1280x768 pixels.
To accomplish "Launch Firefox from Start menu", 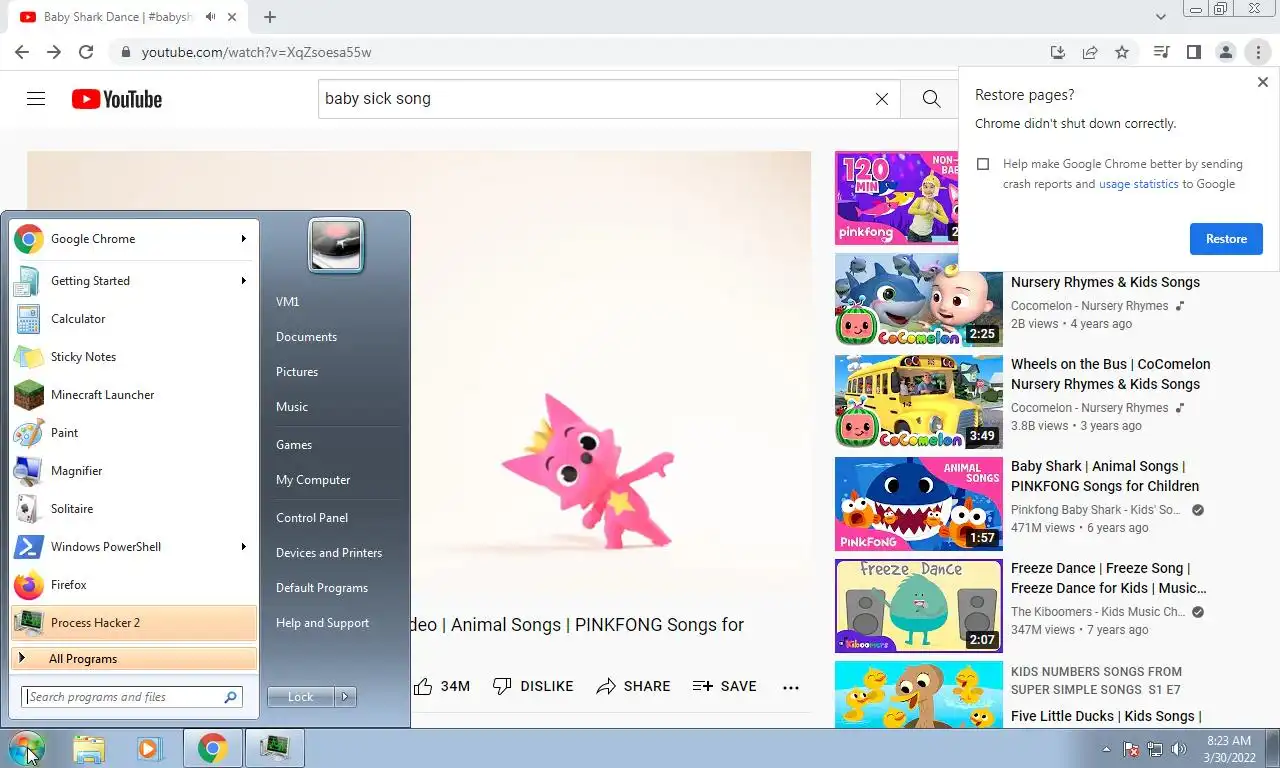I will pyautogui.click(x=134, y=585).
